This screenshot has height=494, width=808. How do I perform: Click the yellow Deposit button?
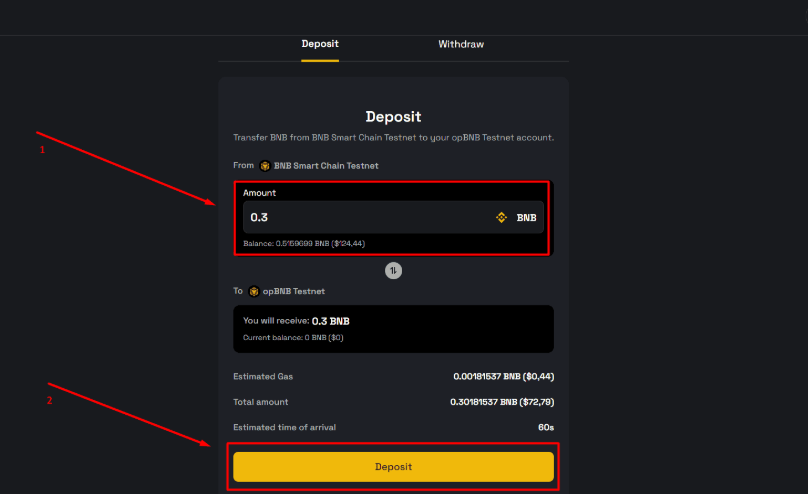[393, 467]
